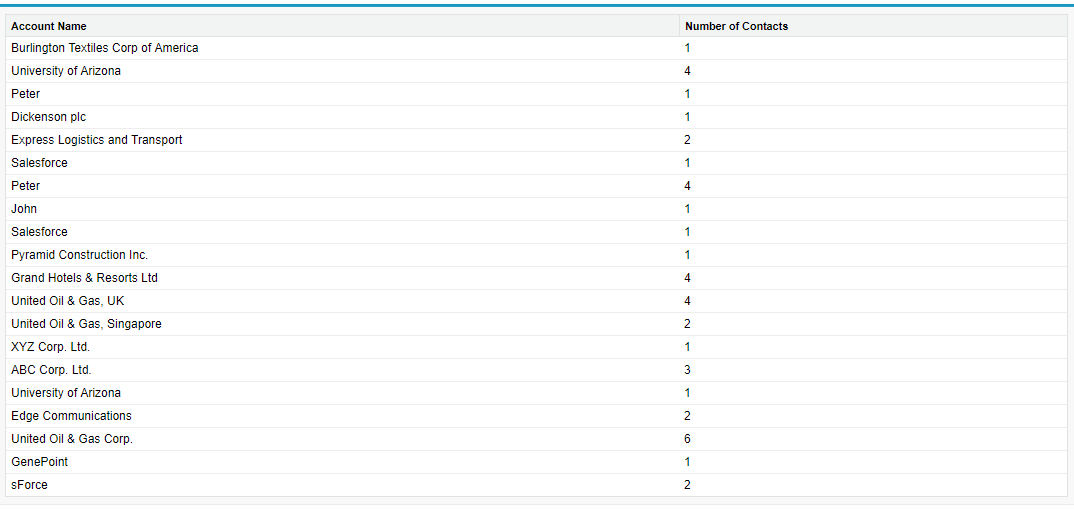Click contact count 1 for XYZ Corp.
Viewport: 1074px width, 512px height.
click(687, 347)
